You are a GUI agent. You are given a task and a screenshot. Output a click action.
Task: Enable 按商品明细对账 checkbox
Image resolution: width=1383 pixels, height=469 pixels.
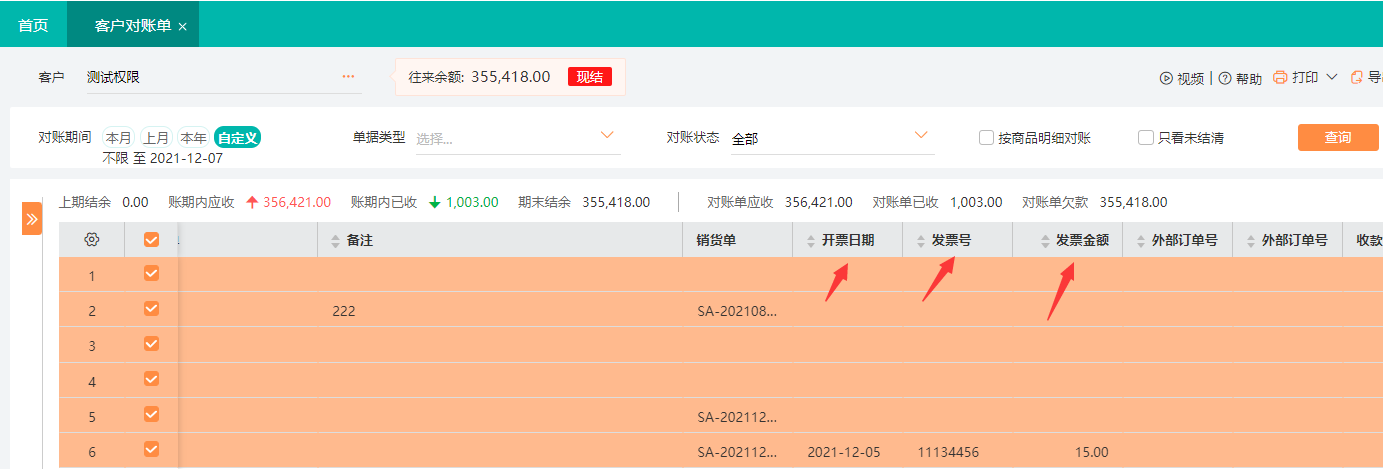pos(986,138)
